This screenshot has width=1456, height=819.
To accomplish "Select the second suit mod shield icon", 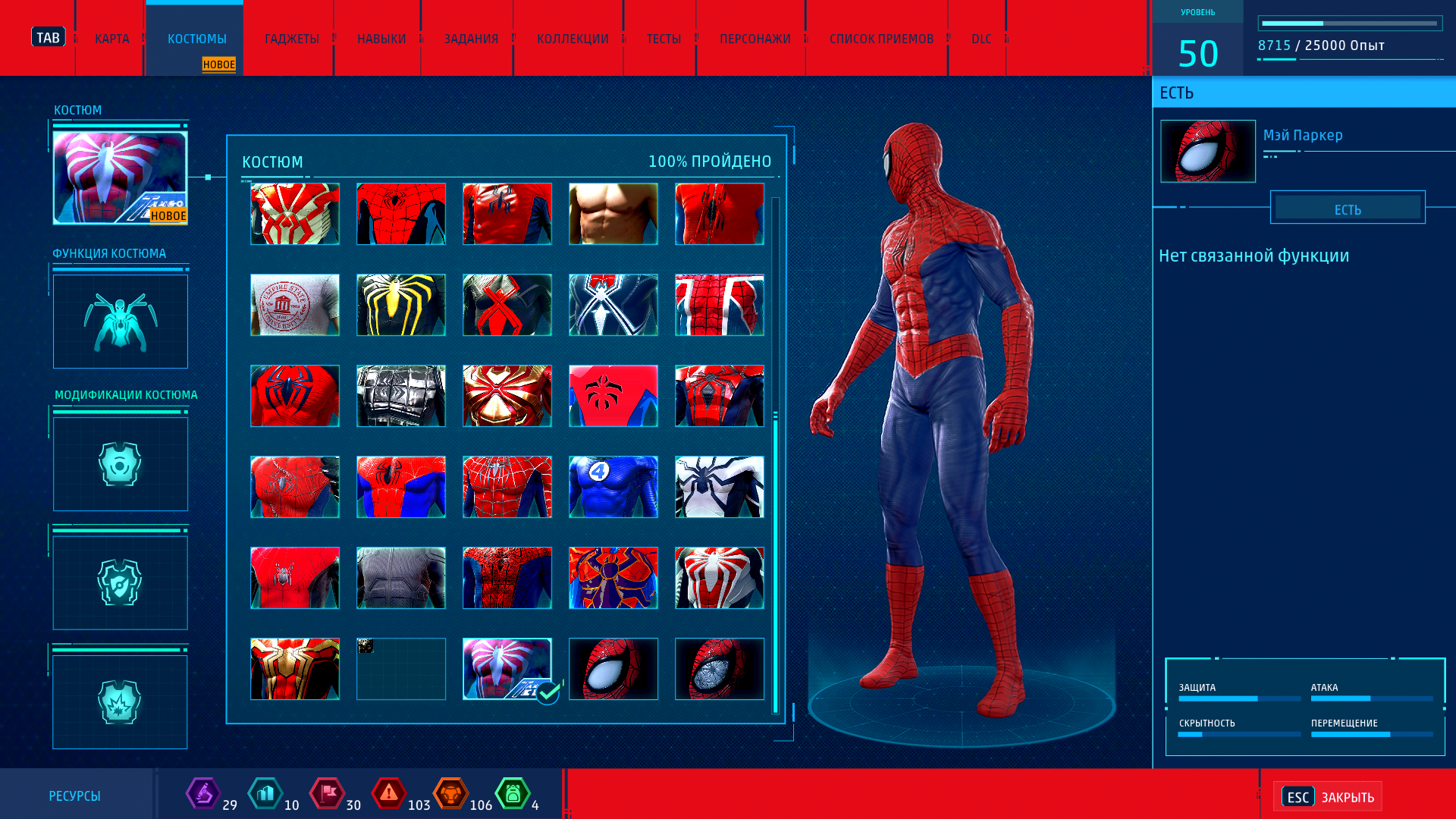I will (121, 583).
